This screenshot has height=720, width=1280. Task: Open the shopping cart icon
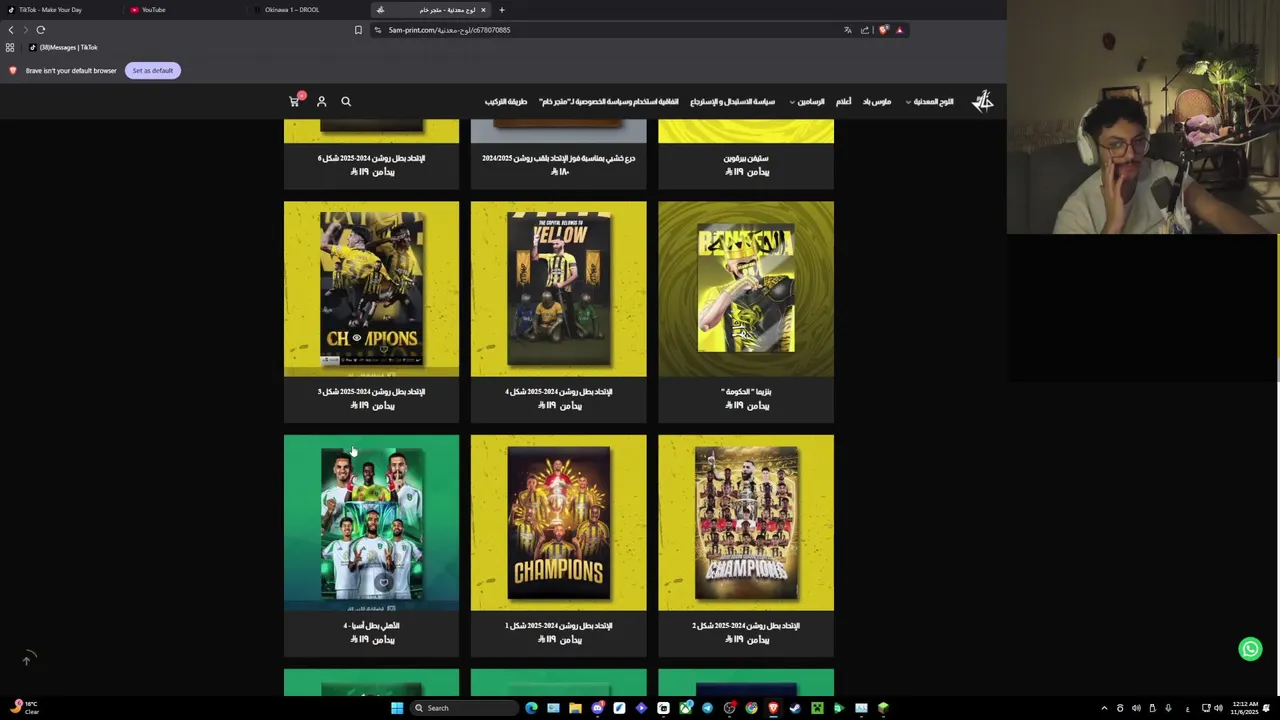coord(294,101)
